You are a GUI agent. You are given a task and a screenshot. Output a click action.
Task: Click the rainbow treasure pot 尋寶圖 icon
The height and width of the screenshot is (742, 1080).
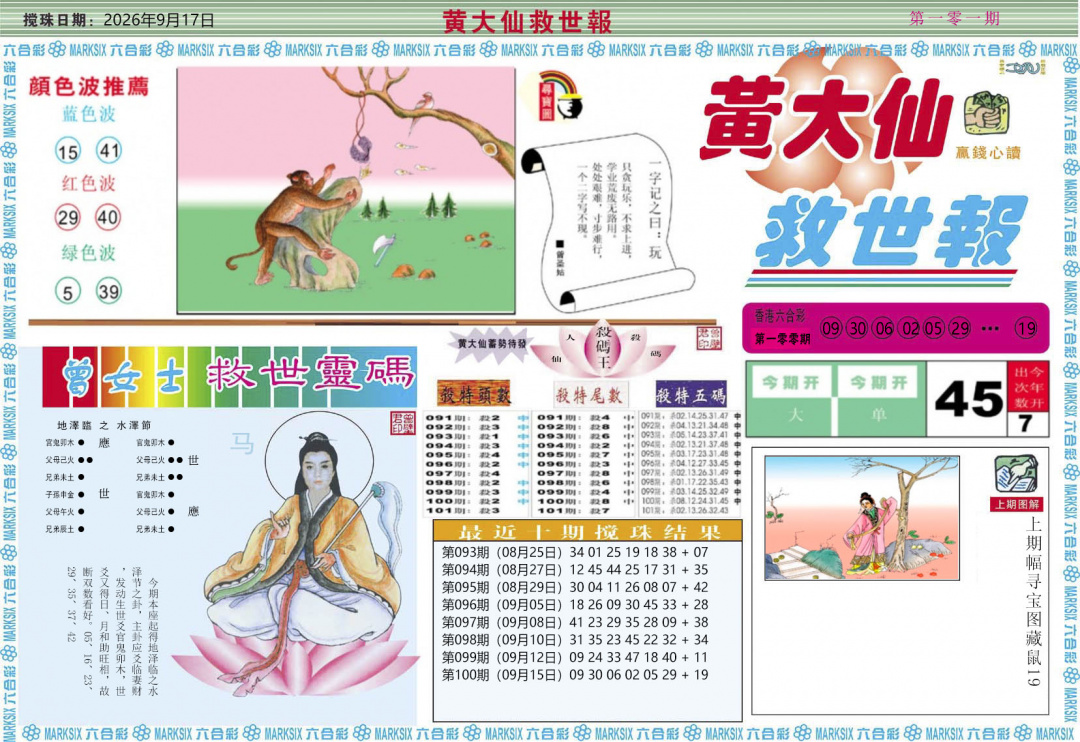click(x=560, y=96)
